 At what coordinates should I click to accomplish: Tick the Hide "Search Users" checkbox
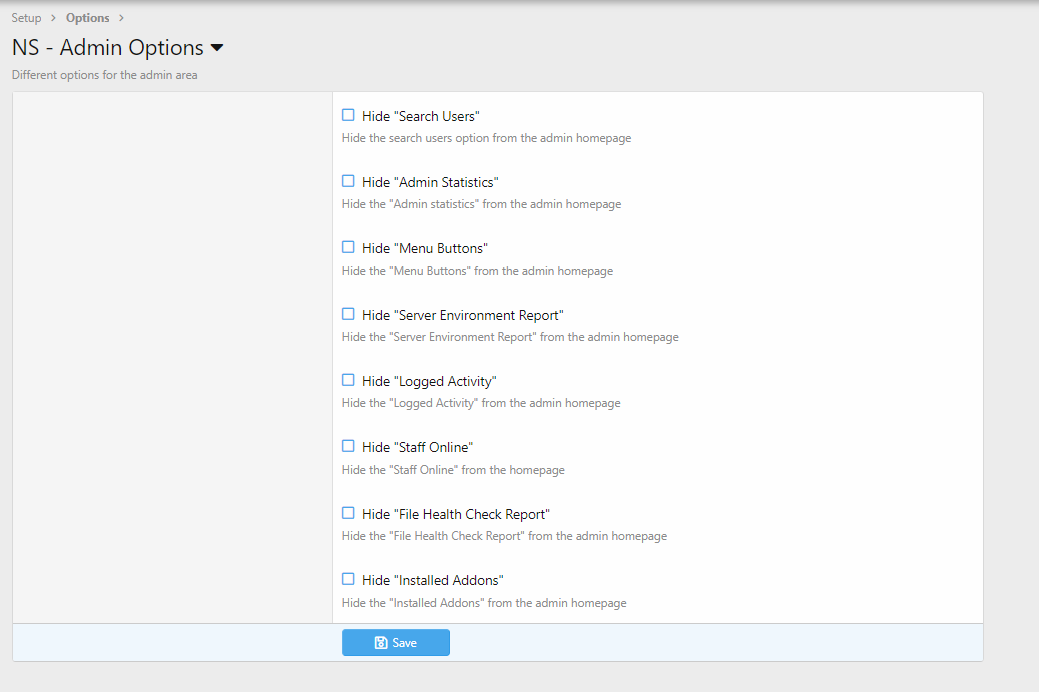pyautogui.click(x=348, y=115)
